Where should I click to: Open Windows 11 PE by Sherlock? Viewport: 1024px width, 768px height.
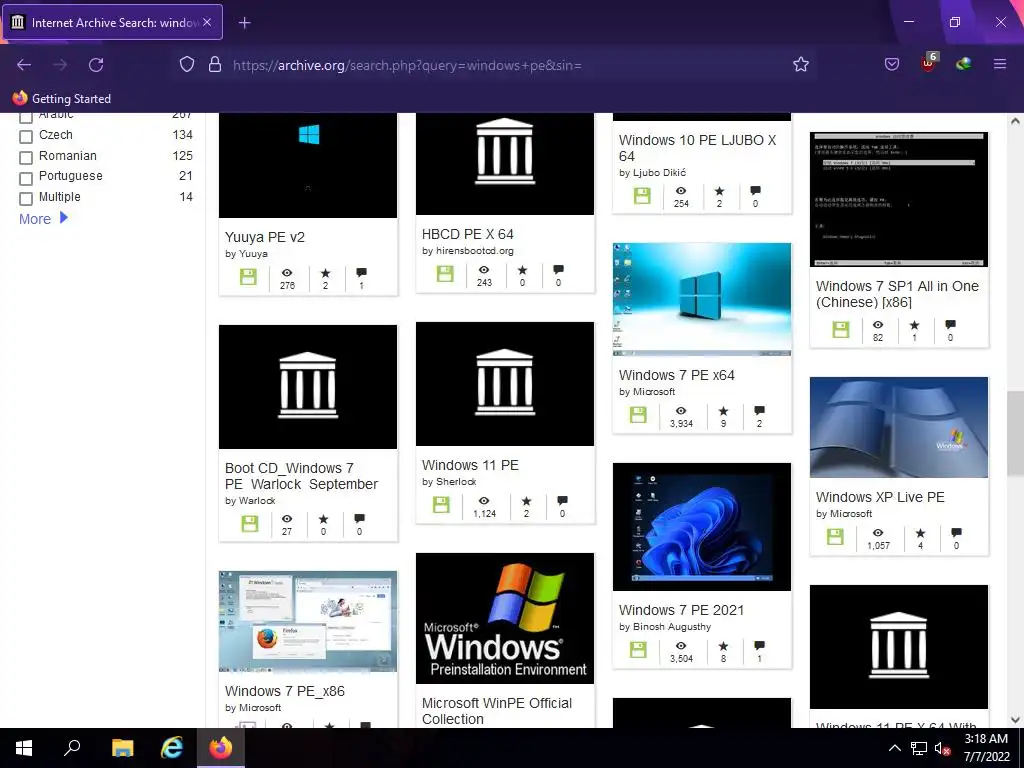point(470,465)
